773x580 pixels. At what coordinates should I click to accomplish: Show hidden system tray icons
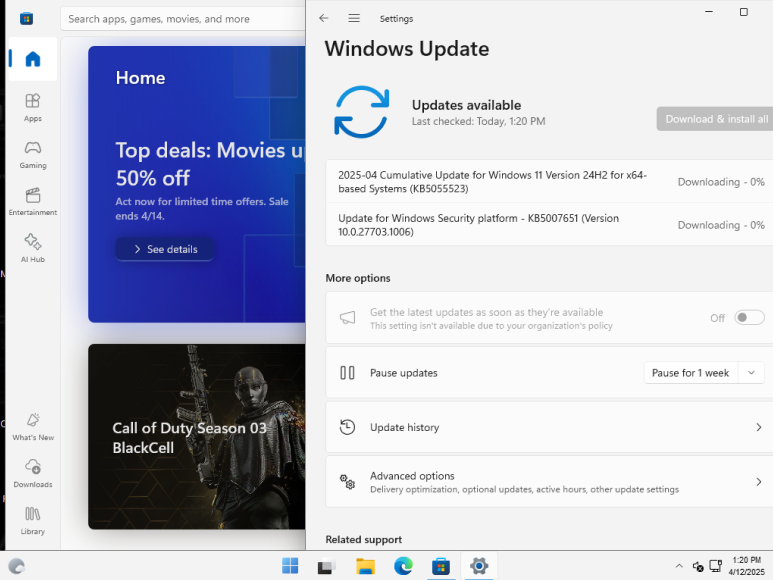[679, 566]
